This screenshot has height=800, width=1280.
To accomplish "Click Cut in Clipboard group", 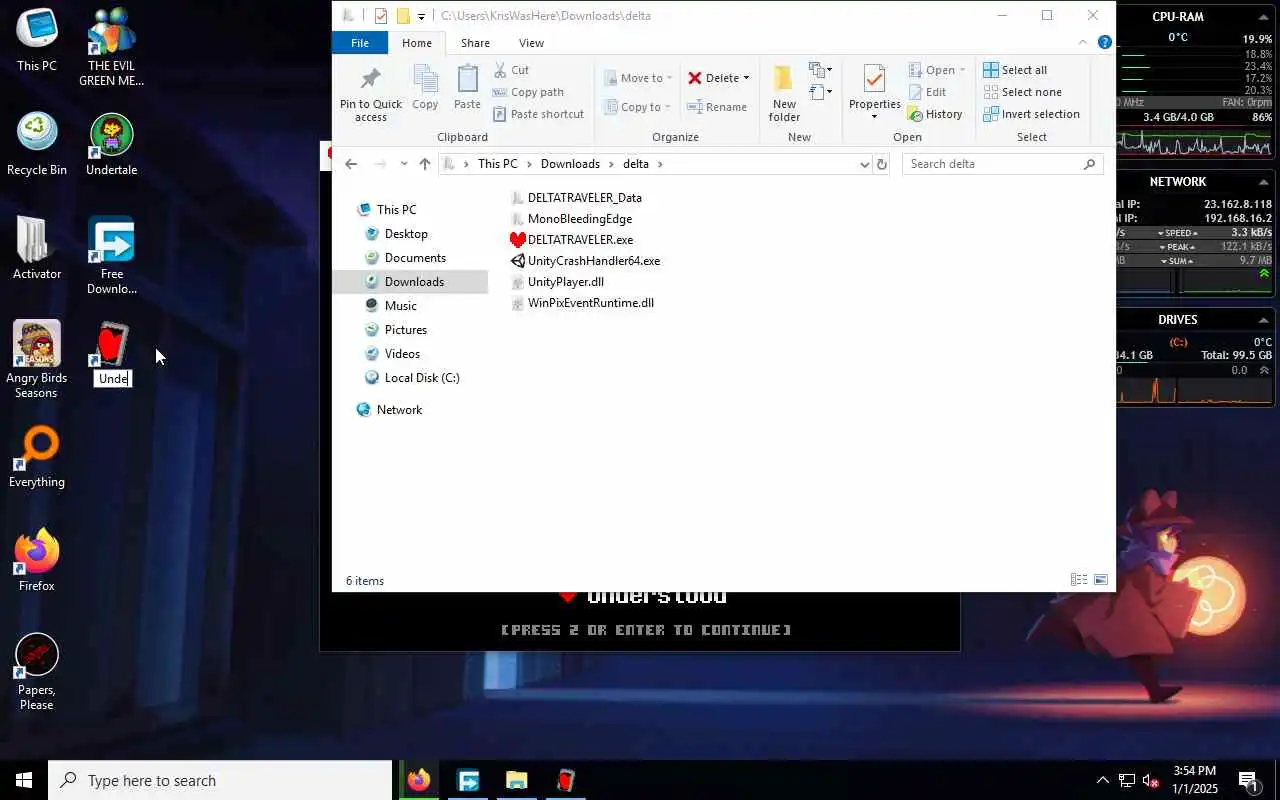I will (x=511, y=70).
